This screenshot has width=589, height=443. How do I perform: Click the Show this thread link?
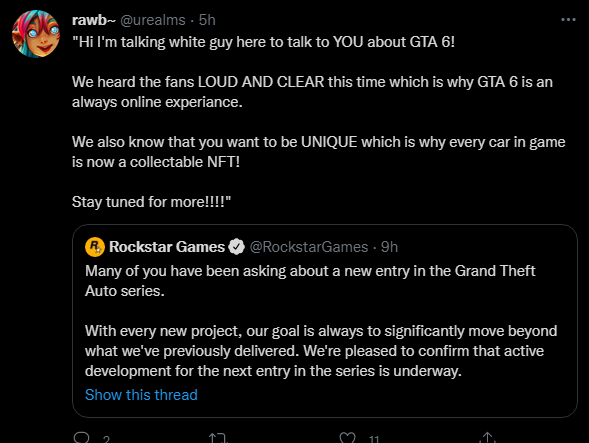coord(141,395)
